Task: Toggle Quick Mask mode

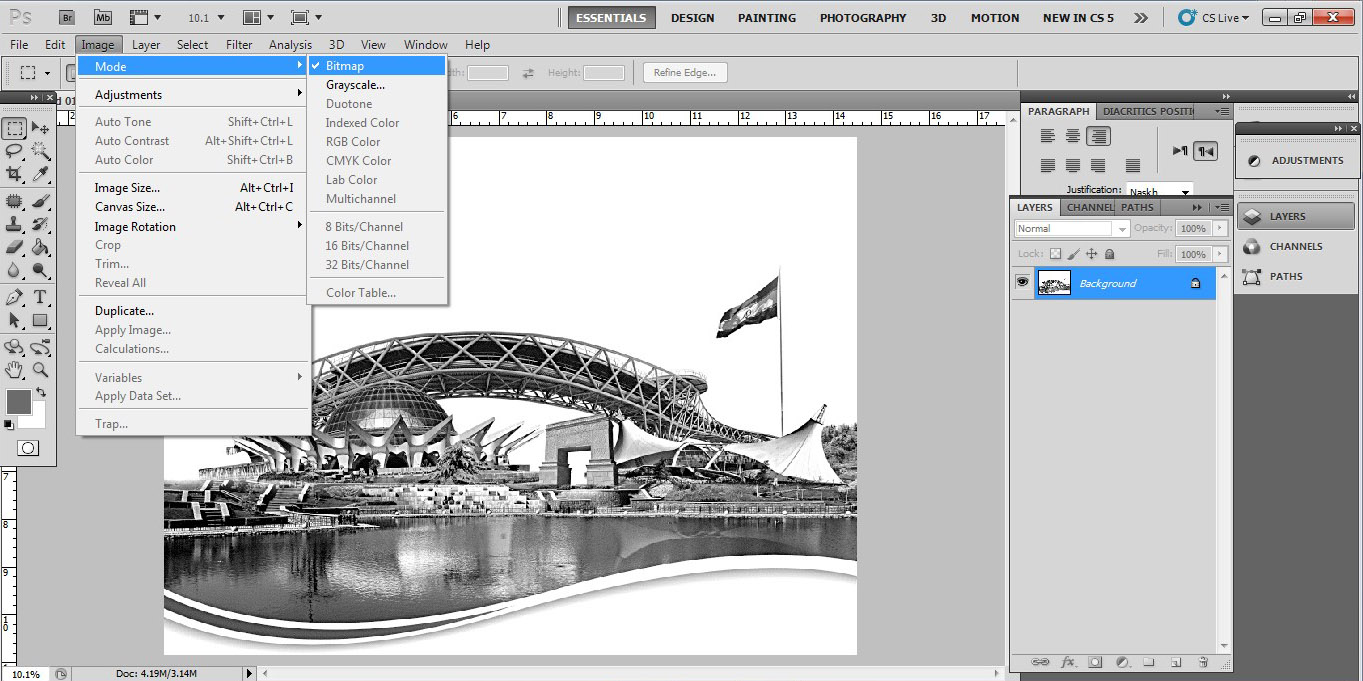Action: pyautogui.click(x=28, y=448)
